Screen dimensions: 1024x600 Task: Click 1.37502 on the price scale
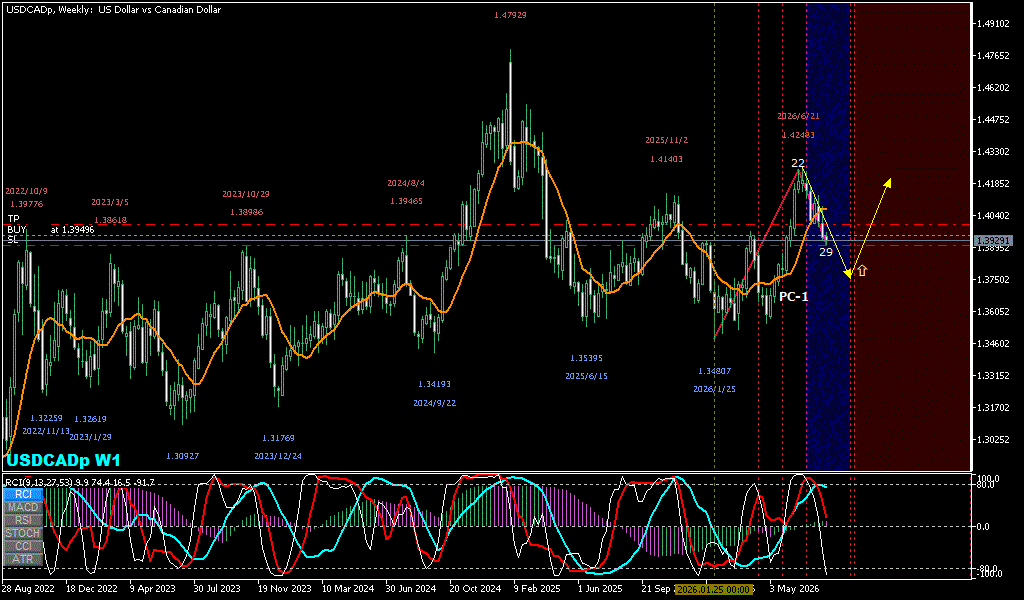pyautogui.click(x=993, y=280)
